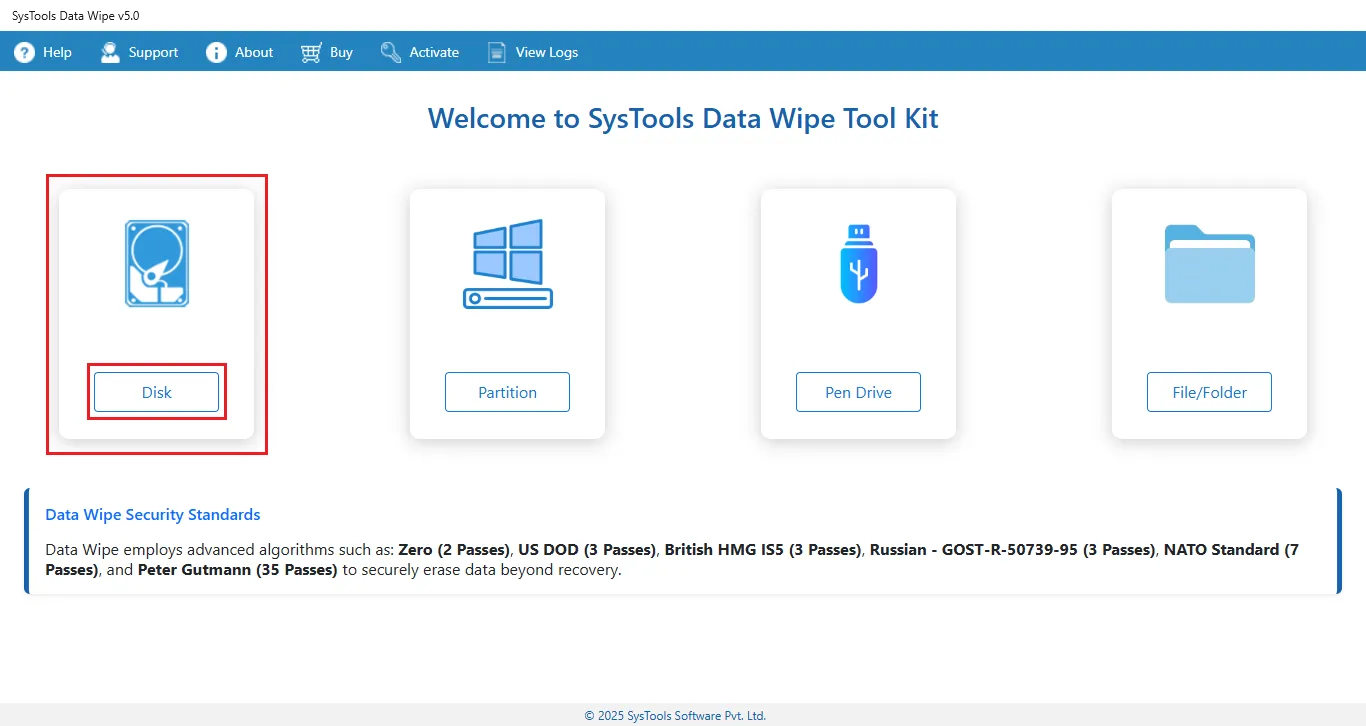Select the blue folder icon
Image resolution: width=1366 pixels, height=726 pixels.
coord(1210,264)
